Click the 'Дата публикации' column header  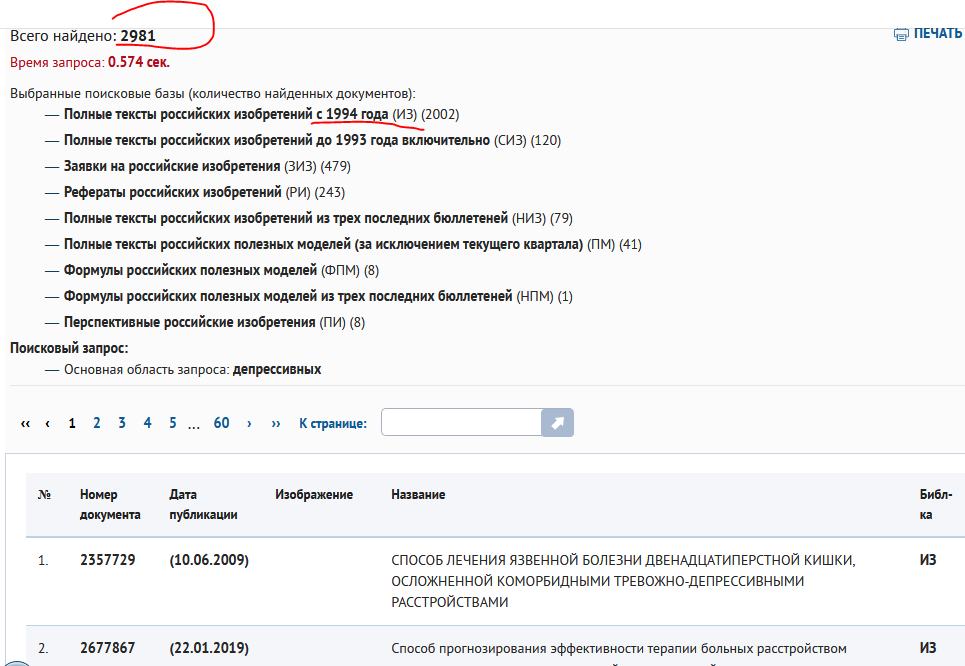pos(203,504)
